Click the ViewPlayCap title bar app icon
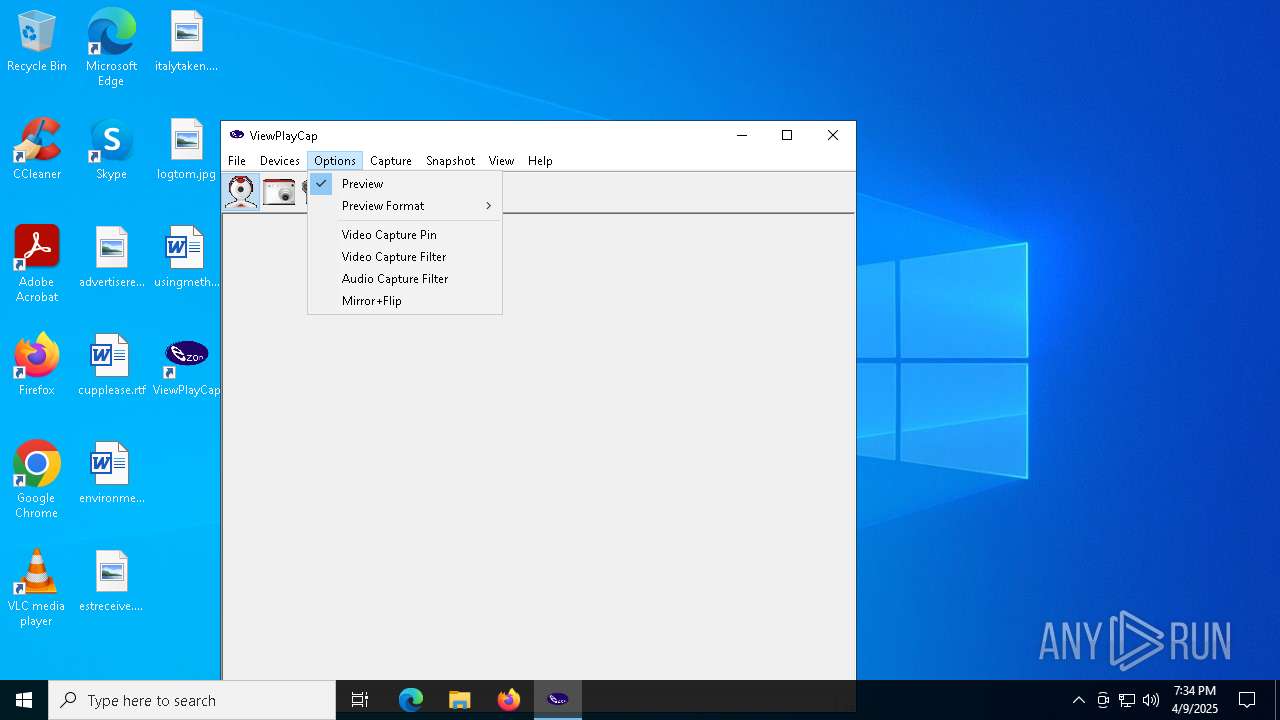Image resolution: width=1280 pixels, height=720 pixels. click(x=237, y=135)
